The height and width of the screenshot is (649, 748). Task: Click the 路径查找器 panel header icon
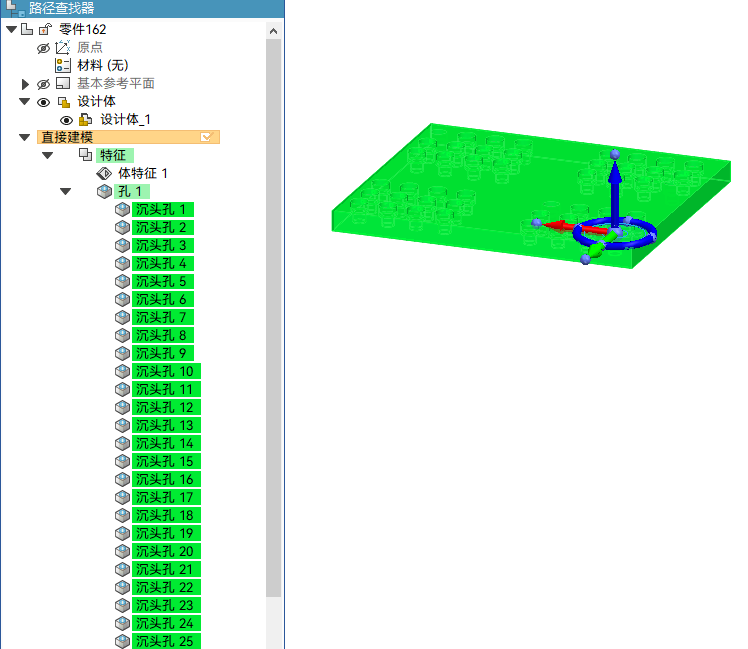(x=15, y=8)
